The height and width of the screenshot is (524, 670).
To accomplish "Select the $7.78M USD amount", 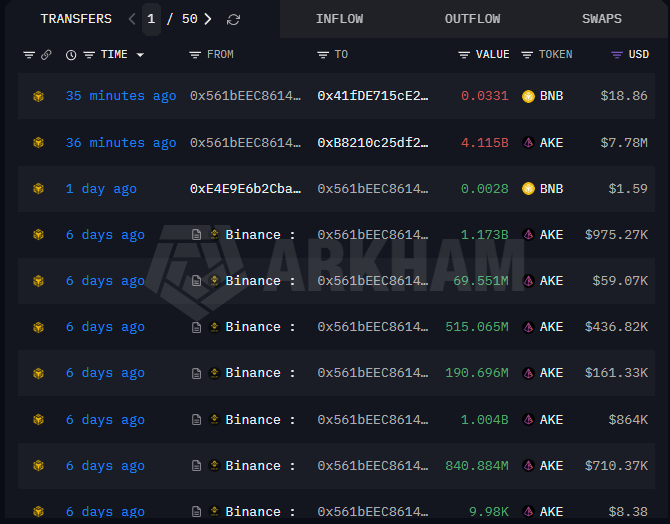I will (624, 142).
